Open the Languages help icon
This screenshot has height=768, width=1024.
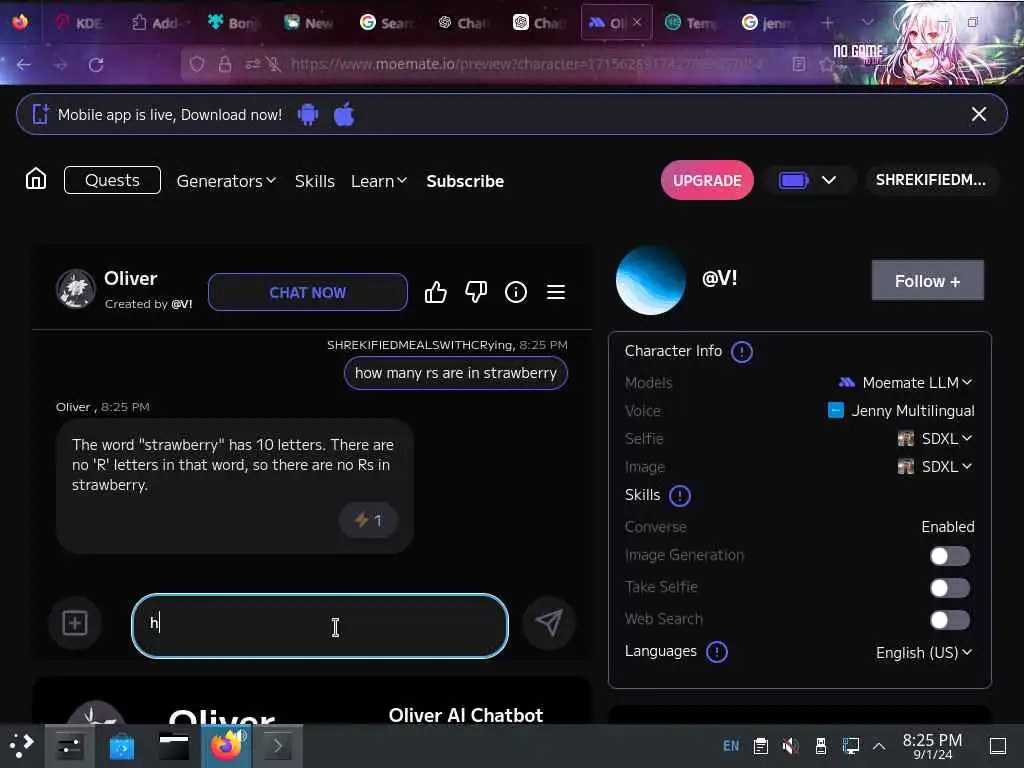(717, 652)
